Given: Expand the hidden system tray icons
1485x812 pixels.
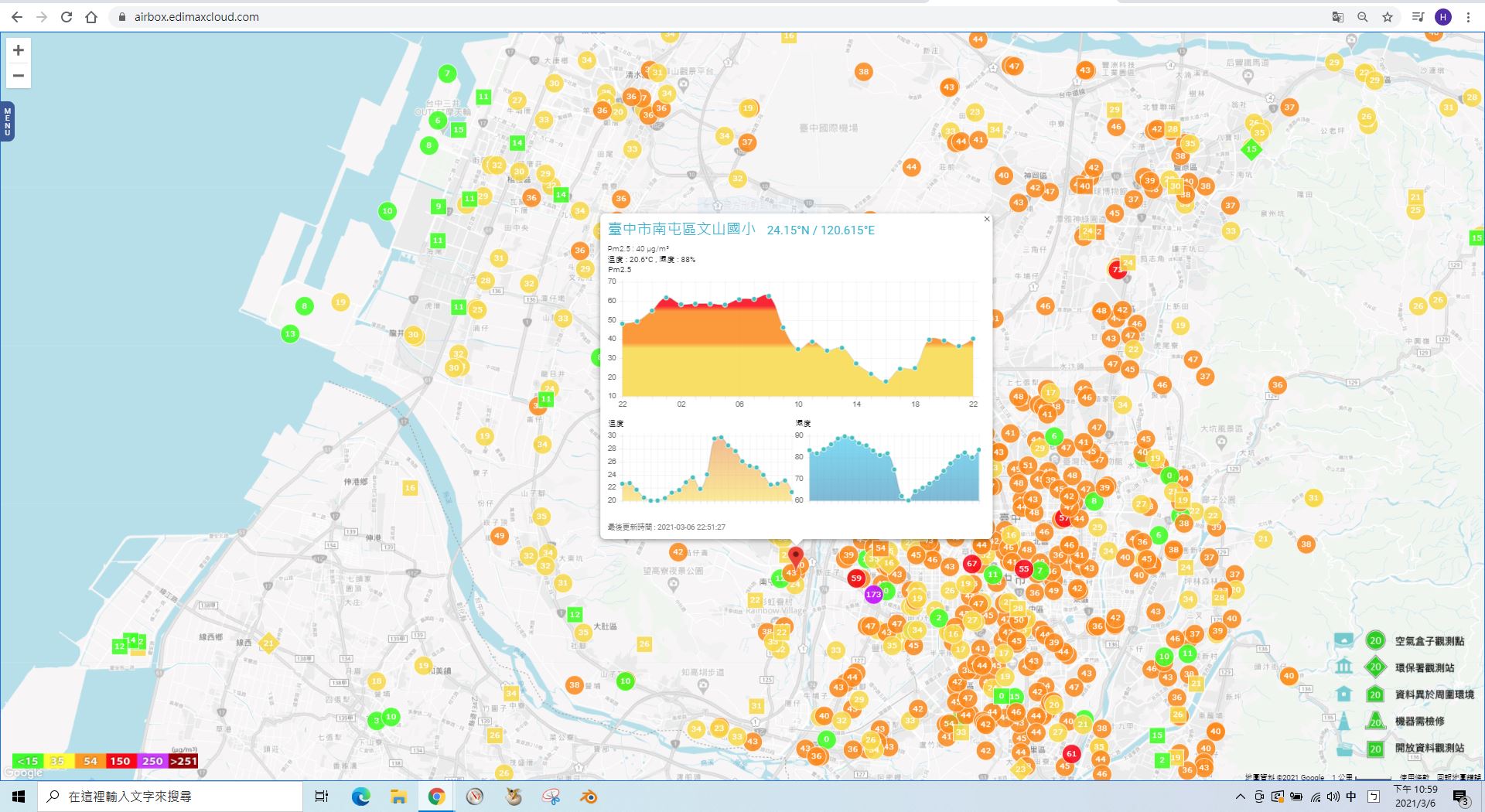Looking at the screenshot, I should (x=1240, y=797).
